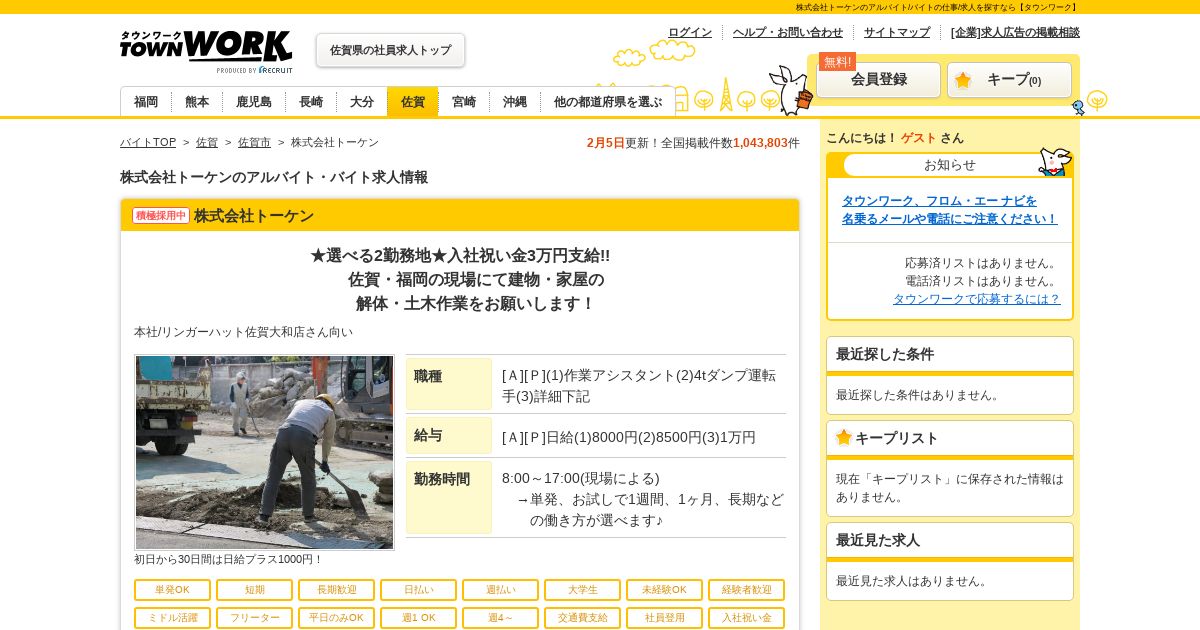
Task: Click the 週払い tag
Action: tap(500, 590)
